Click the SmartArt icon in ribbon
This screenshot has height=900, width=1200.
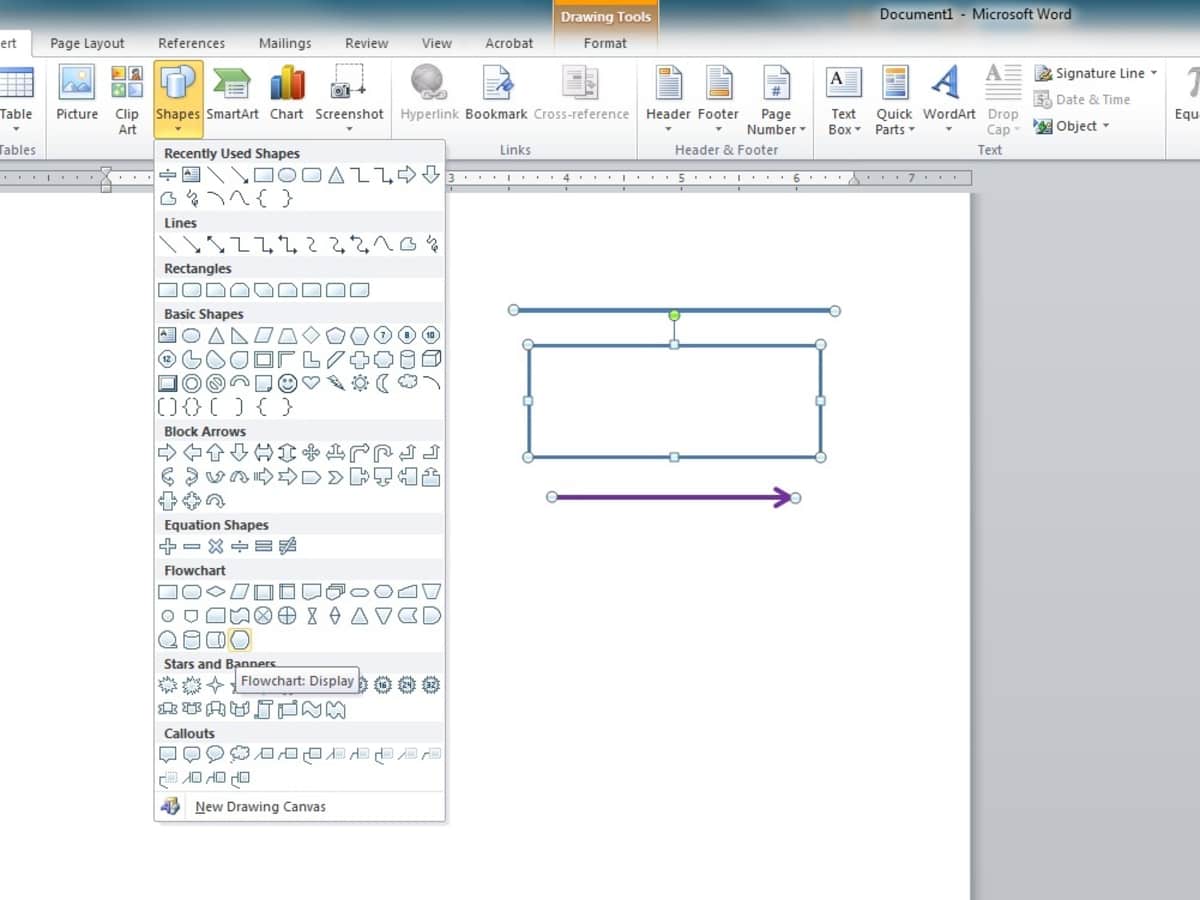[x=232, y=93]
